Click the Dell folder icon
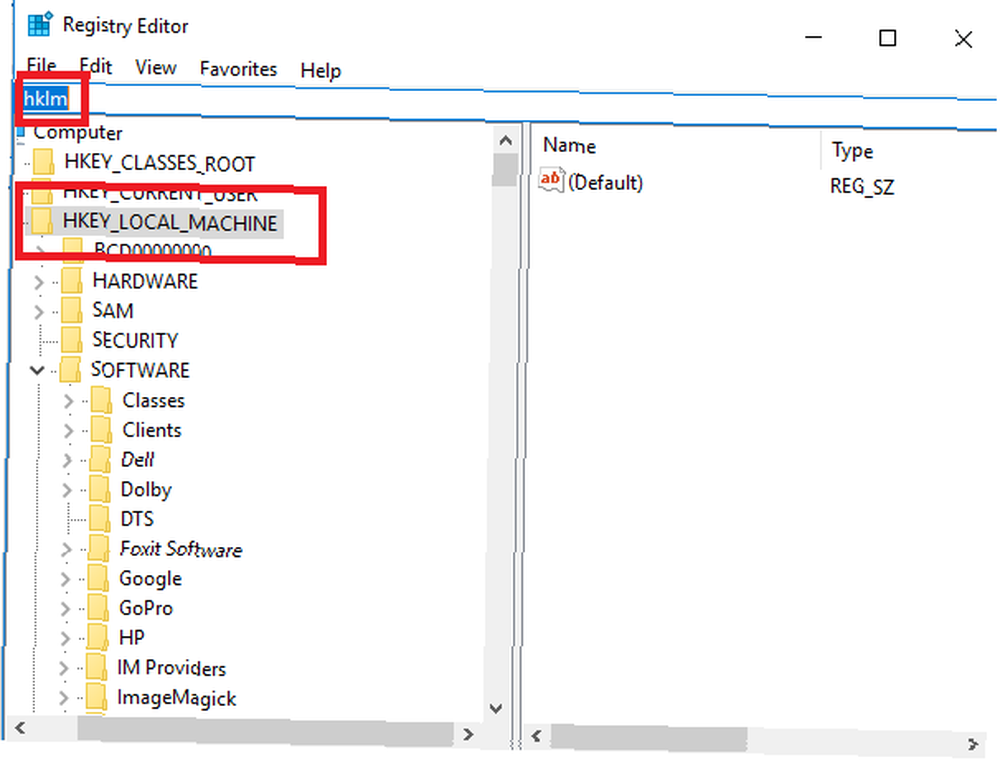1000x760 pixels. (100, 458)
